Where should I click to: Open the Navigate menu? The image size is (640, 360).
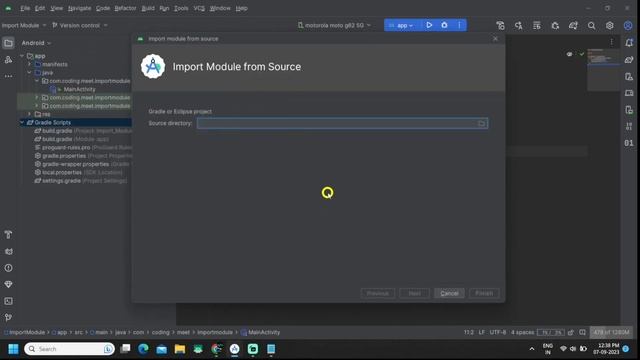80,8
